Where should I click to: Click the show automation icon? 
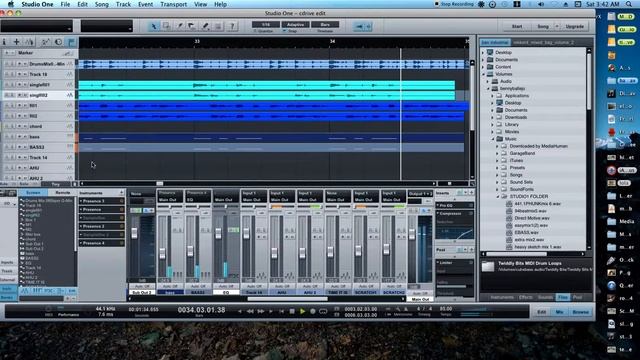coord(45,42)
